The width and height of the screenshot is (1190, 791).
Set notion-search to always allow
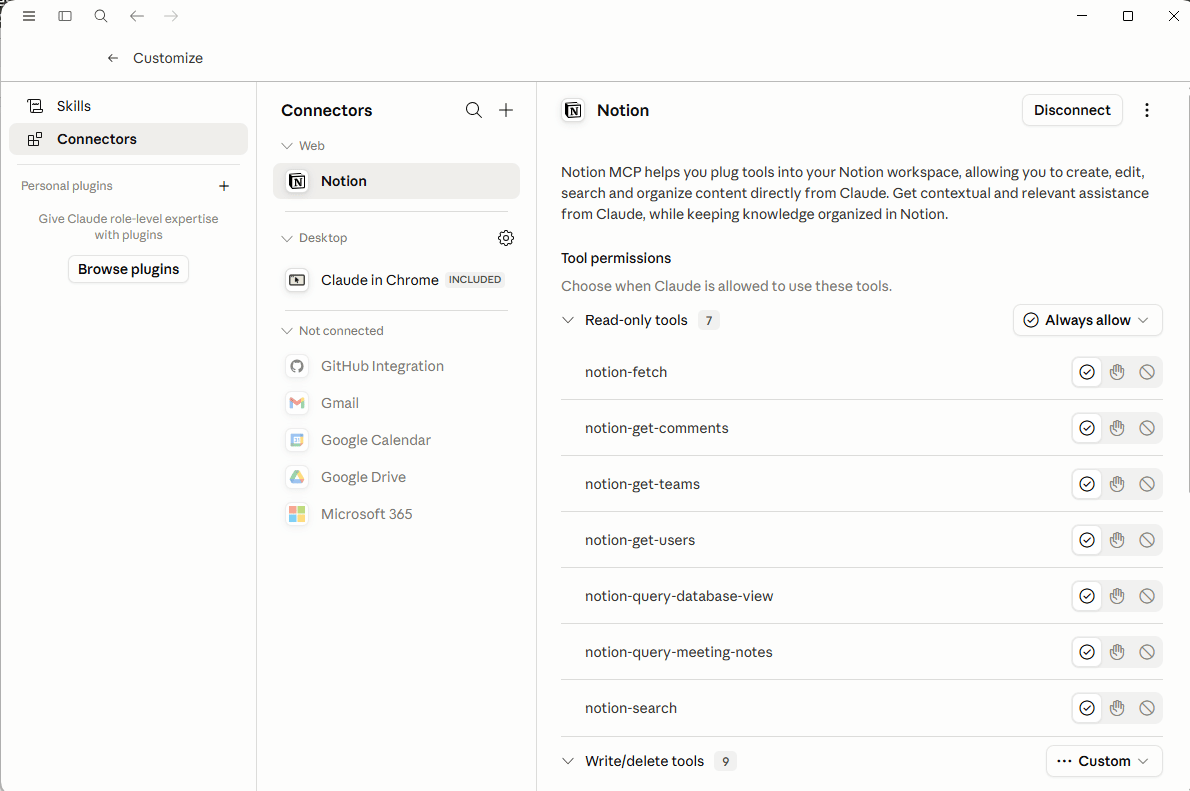(1087, 708)
